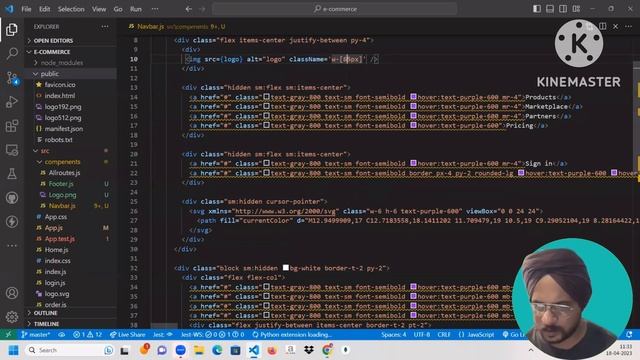Image resolution: width=640 pixels, height=360 pixels.
Task: Open Dropbox from the taskbar
Action: click(x=309, y=350)
